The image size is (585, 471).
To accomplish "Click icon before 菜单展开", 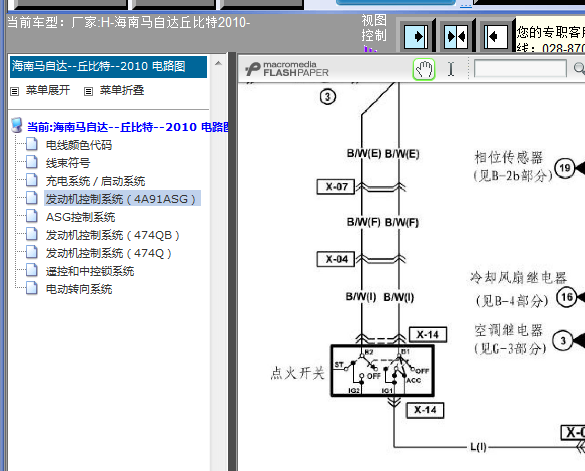I will click(x=14, y=91).
